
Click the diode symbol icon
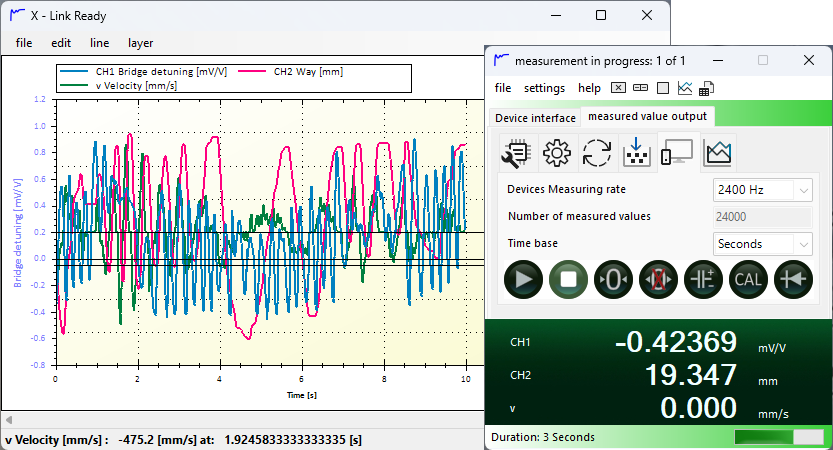[792, 279]
